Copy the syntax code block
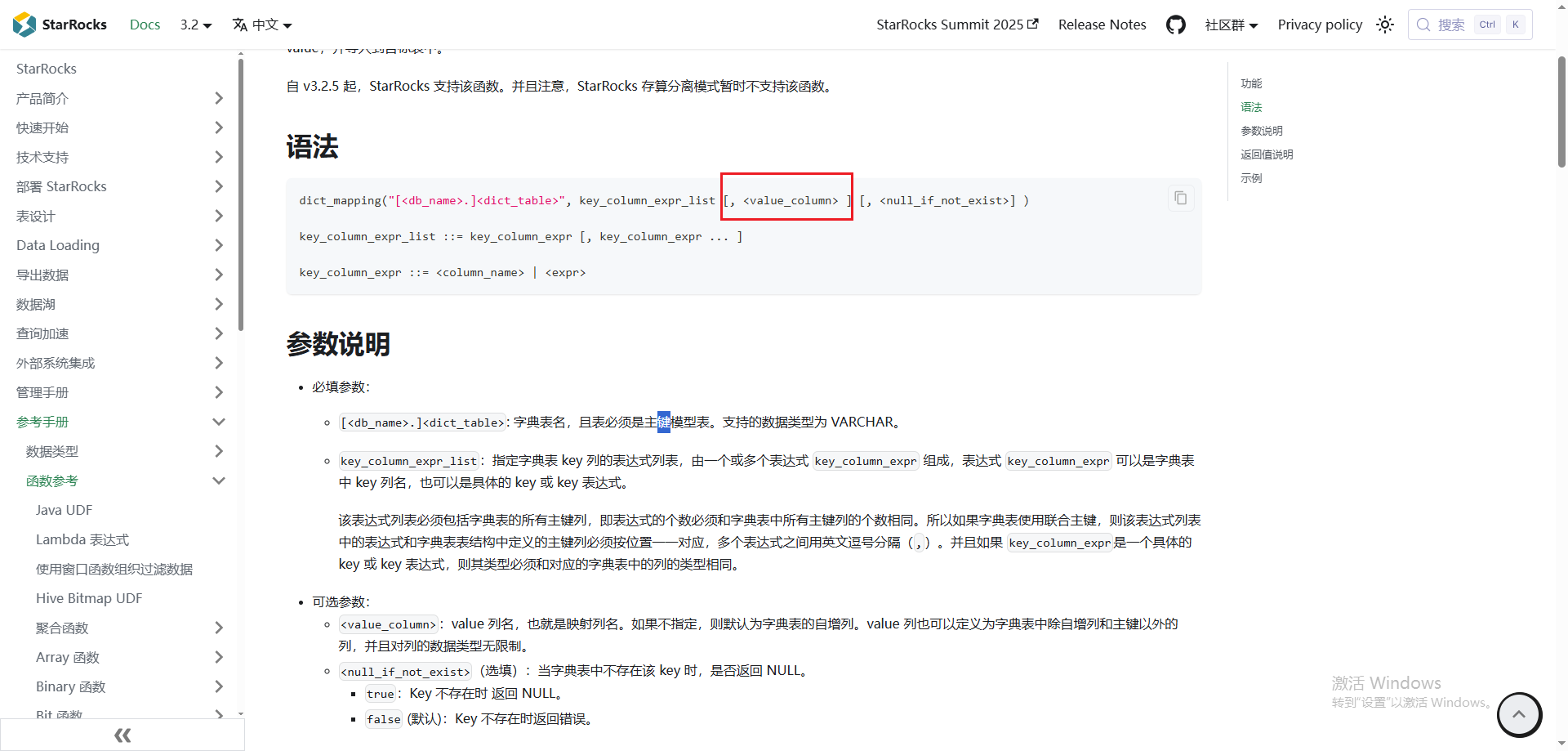 click(x=1180, y=199)
